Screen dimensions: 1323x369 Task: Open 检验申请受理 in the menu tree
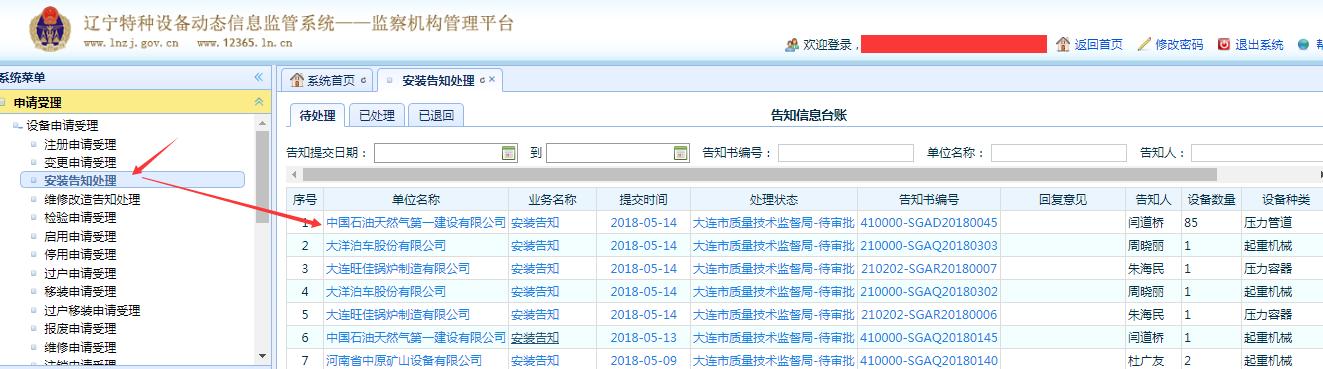click(x=80, y=218)
